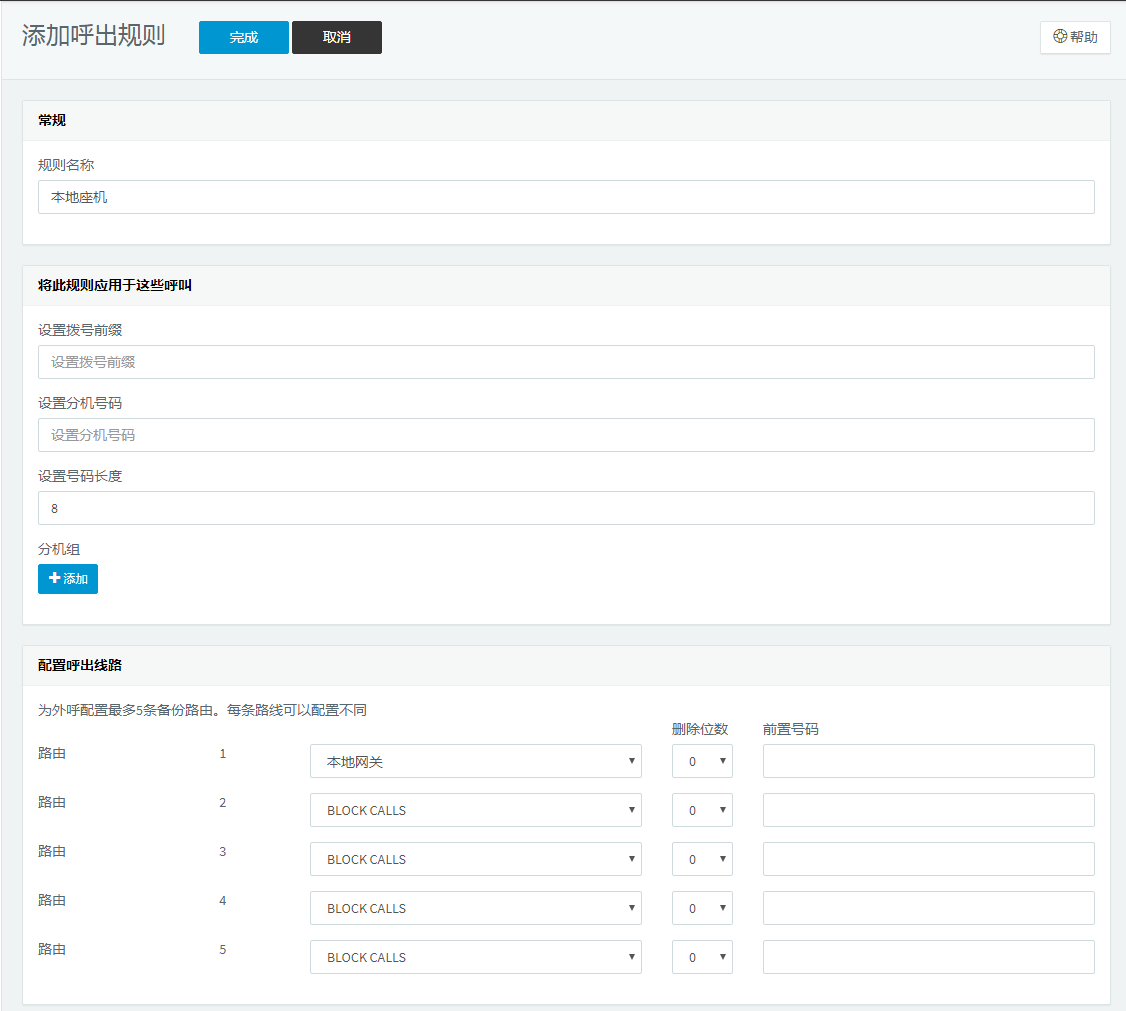
Task: Click the blue 完成 button
Action: click(243, 37)
